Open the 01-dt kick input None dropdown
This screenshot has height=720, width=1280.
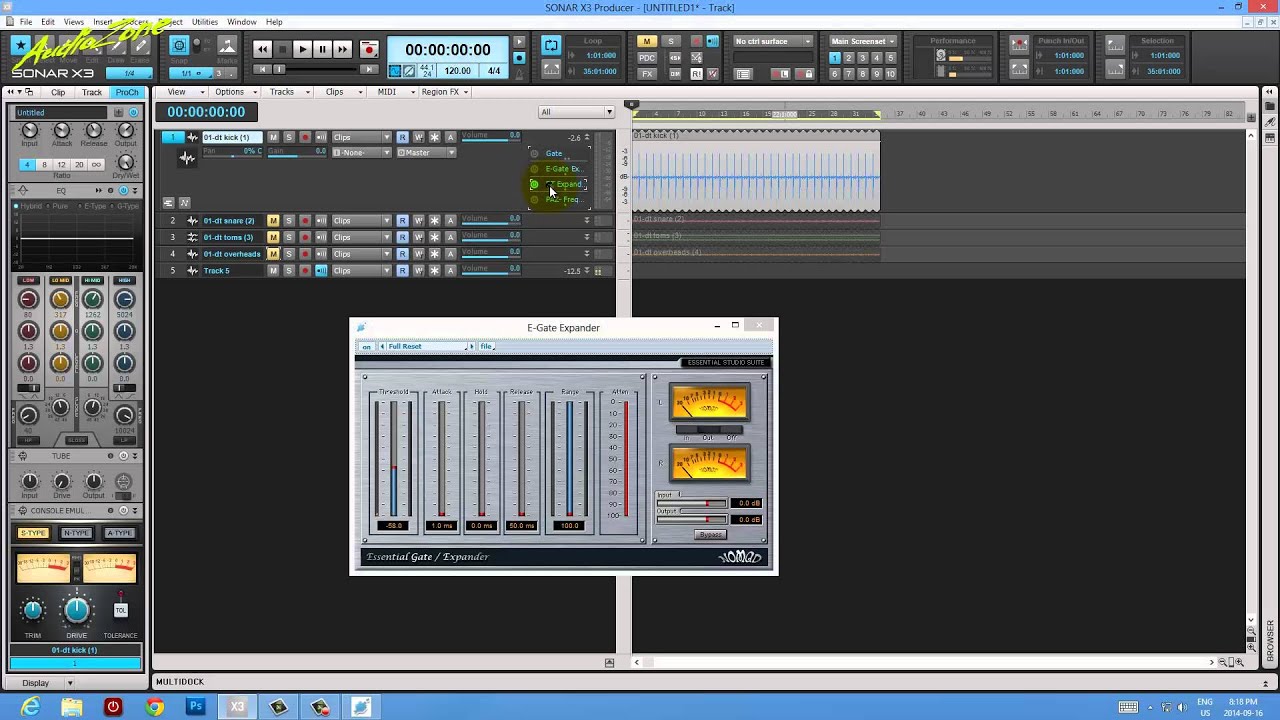pyautogui.click(x=361, y=153)
